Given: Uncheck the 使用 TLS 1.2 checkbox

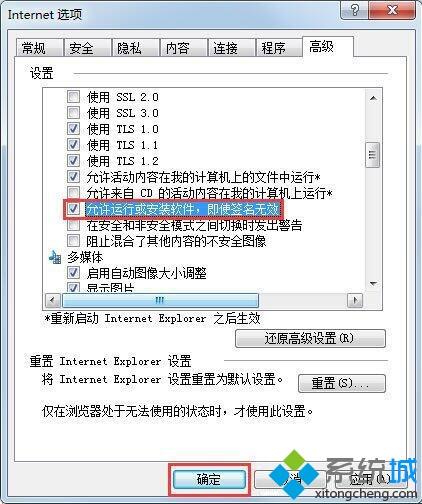Looking at the screenshot, I should coord(73,161).
